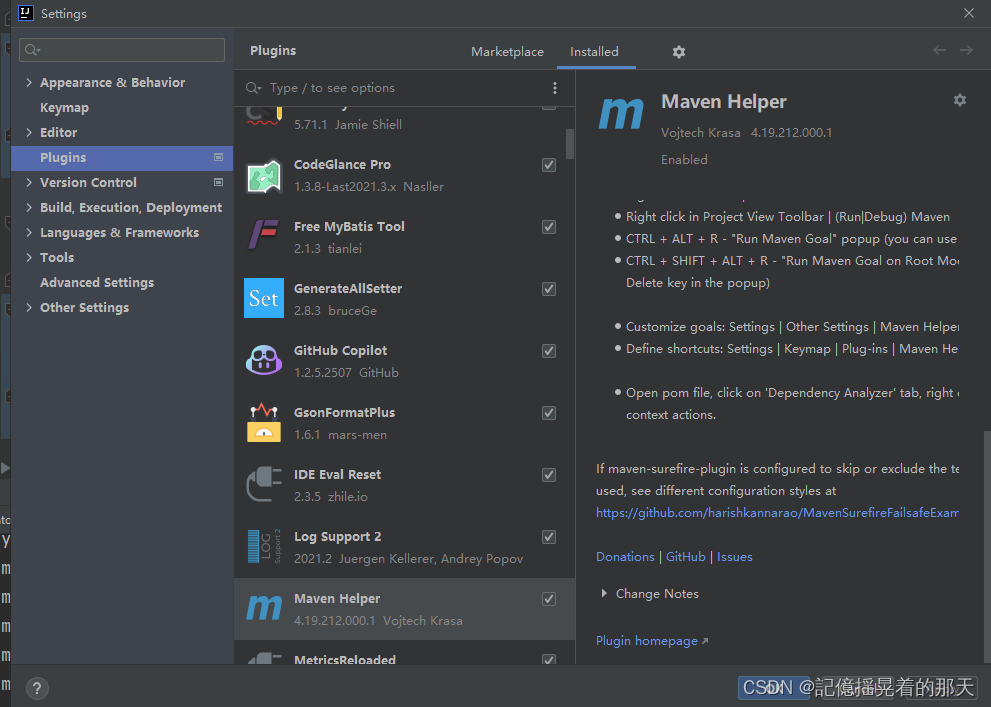Expand the Change Notes section
The image size is (991, 707).
coord(604,593)
